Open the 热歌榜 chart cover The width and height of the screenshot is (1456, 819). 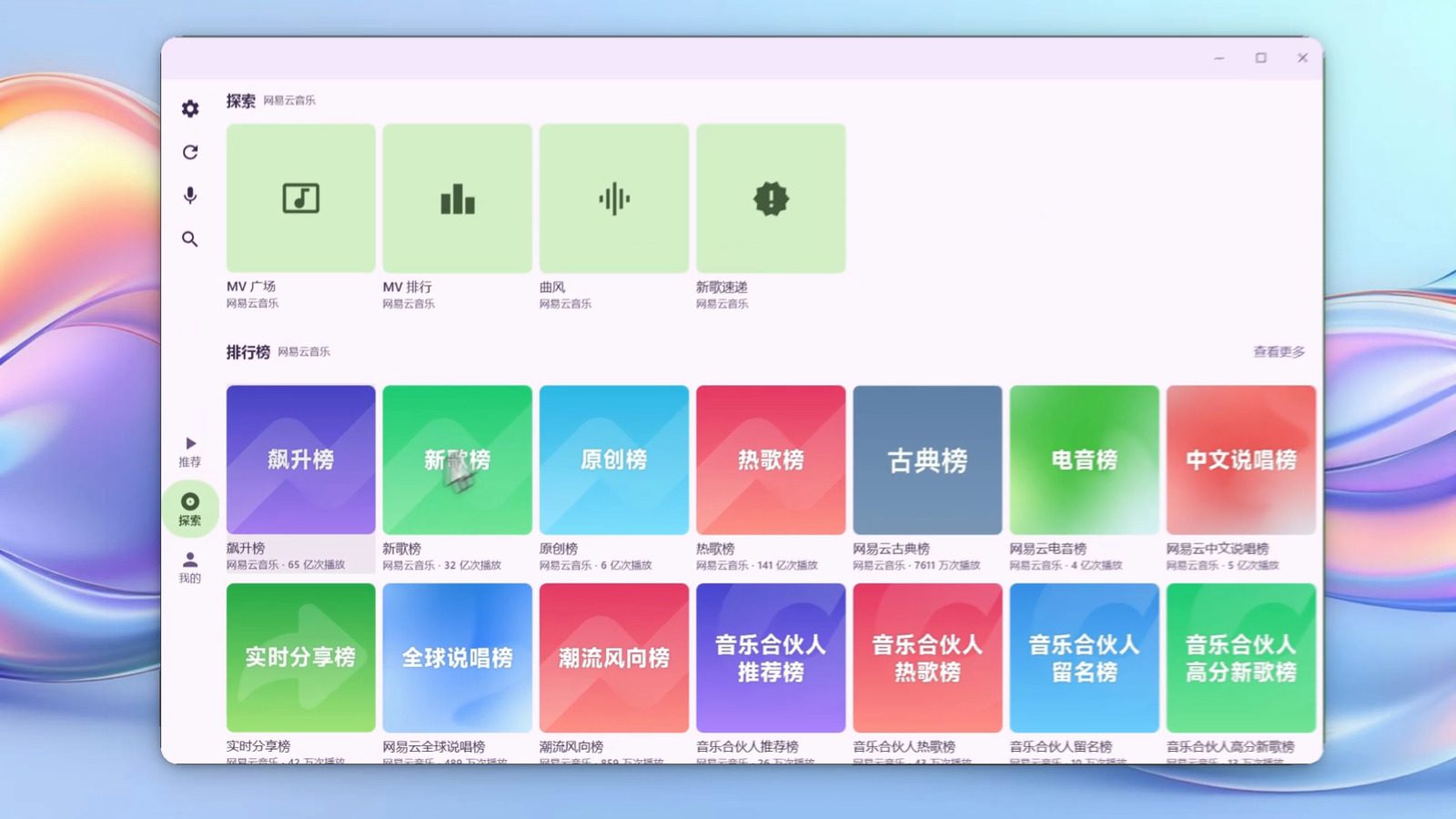coord(771,460)
